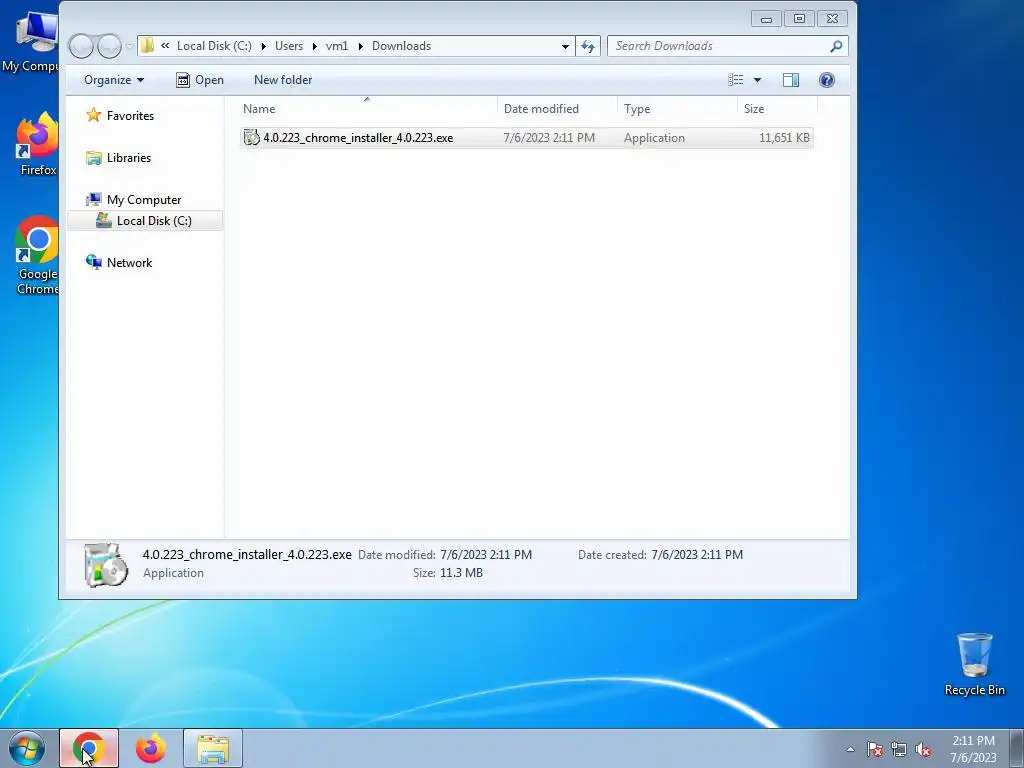Select vm1 in the address path
Screen dimensions: 1024x768
(x=337, y=46)
